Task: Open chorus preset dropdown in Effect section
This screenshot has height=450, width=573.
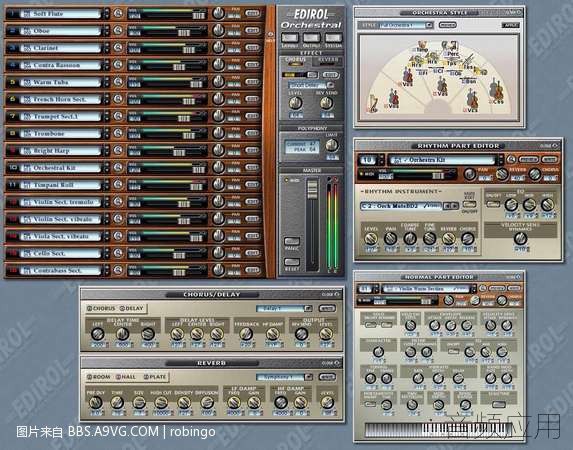Action: point(330,85)
